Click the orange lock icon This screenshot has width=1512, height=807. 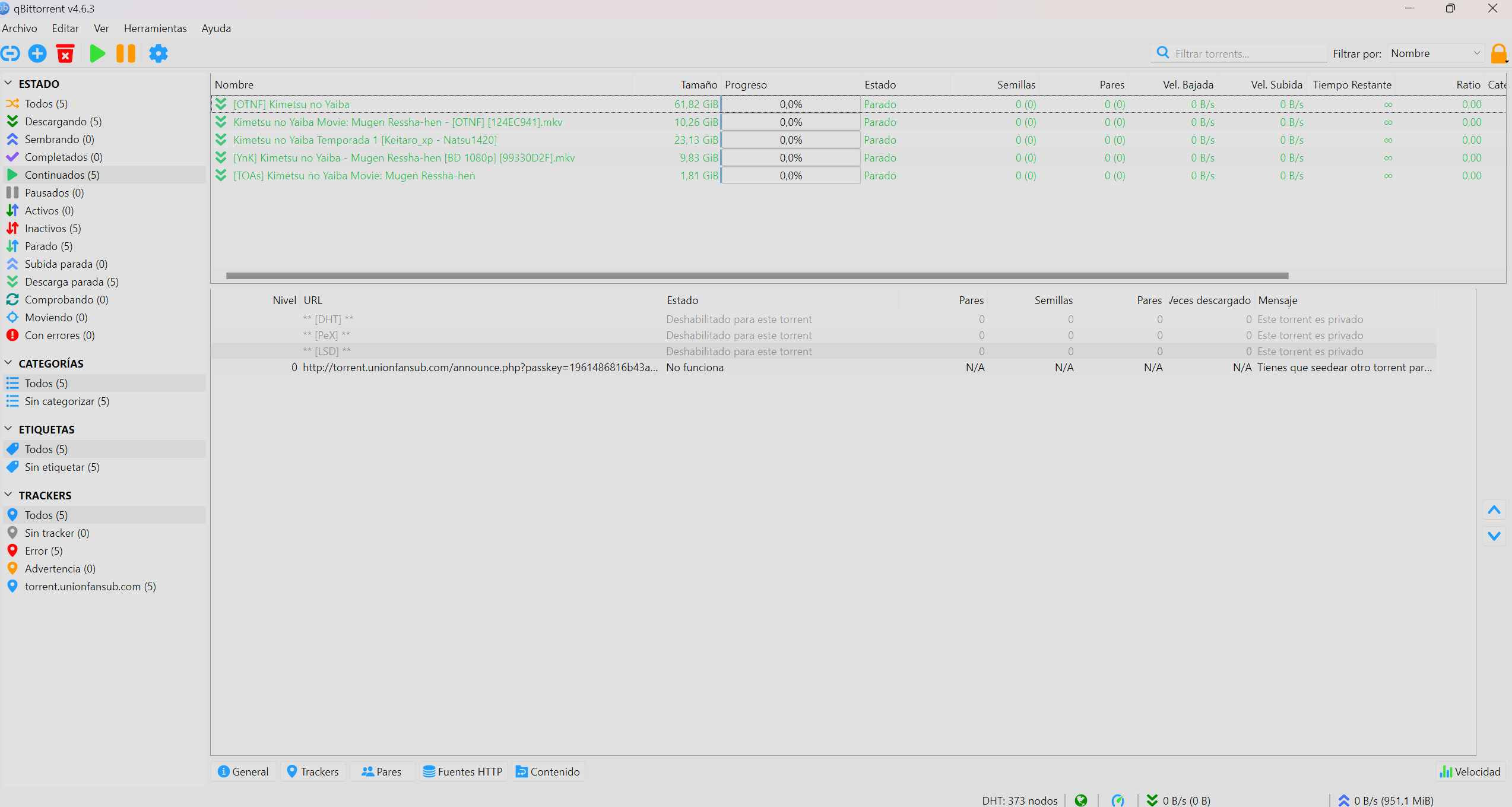tap(1499, 53)
